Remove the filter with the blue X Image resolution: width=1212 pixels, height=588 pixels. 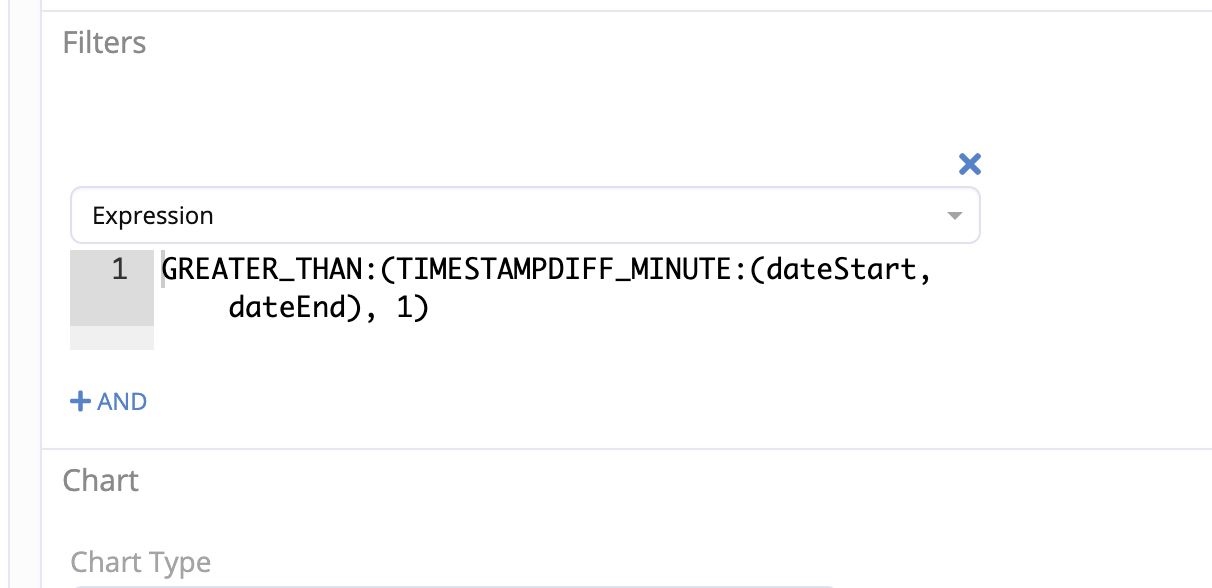coord(969,165)
